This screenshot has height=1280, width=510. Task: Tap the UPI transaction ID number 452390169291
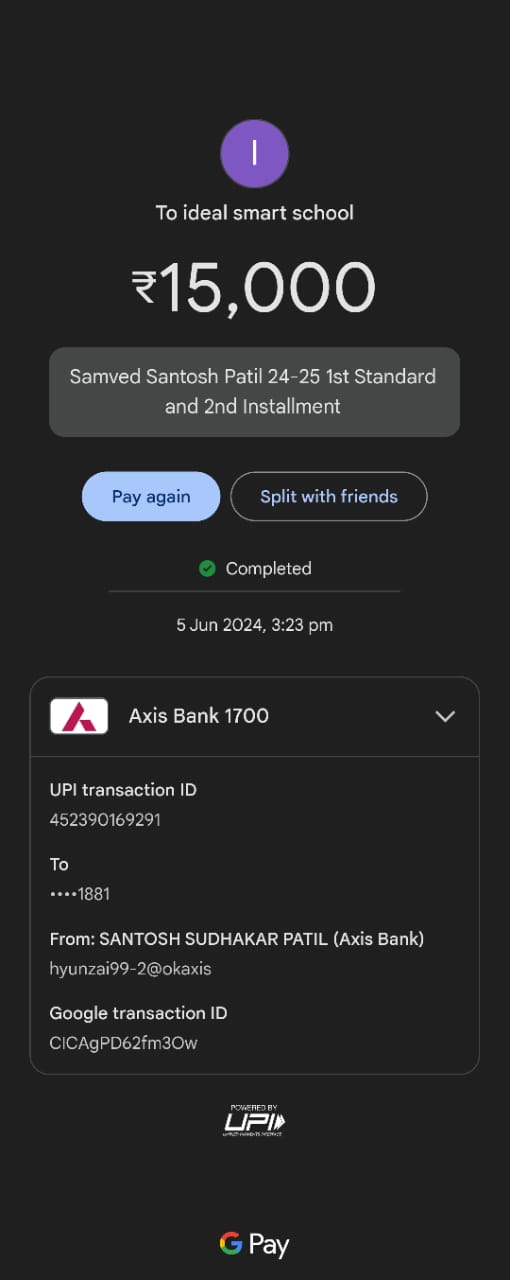105,820
